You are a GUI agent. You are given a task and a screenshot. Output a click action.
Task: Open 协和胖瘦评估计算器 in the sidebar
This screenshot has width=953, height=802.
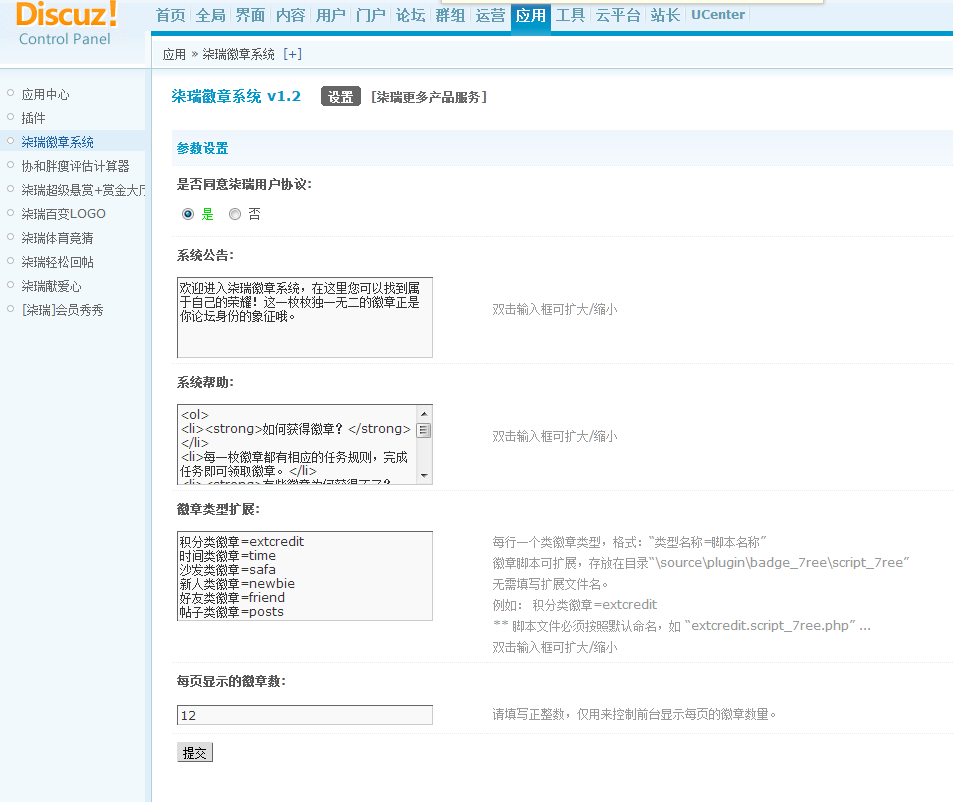click(75, 166)
